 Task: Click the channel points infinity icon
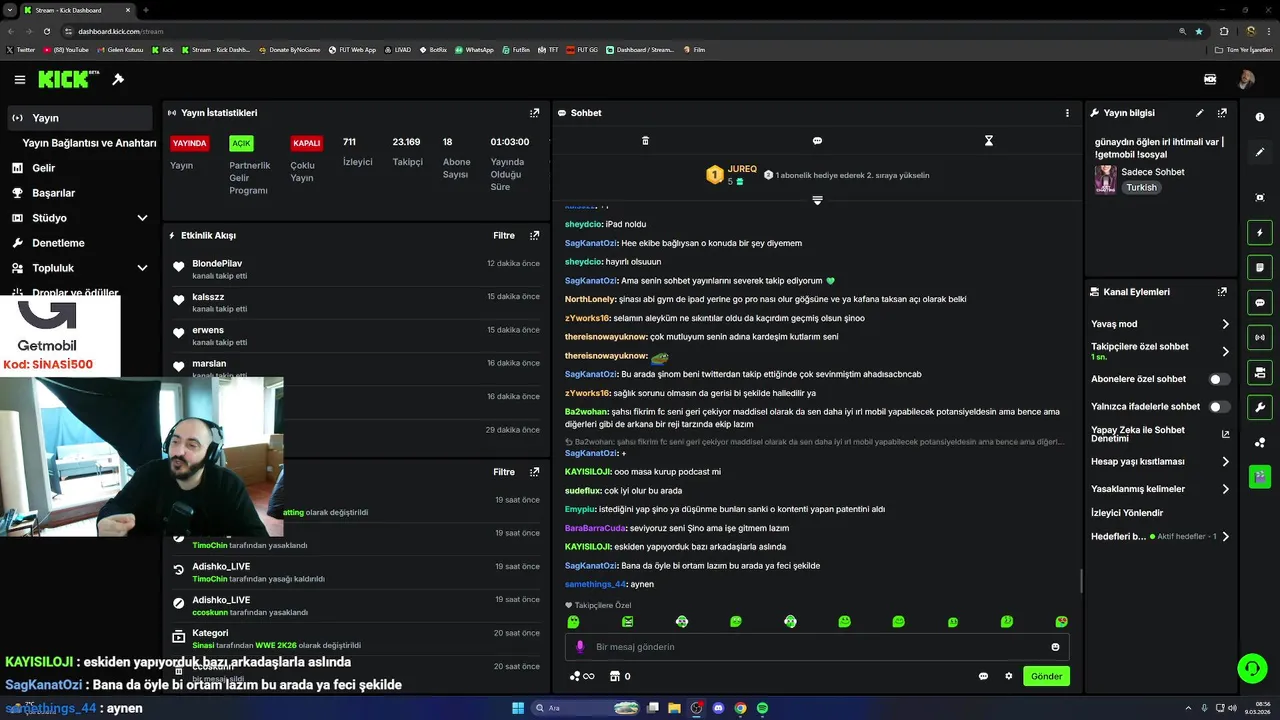[582, 676]
